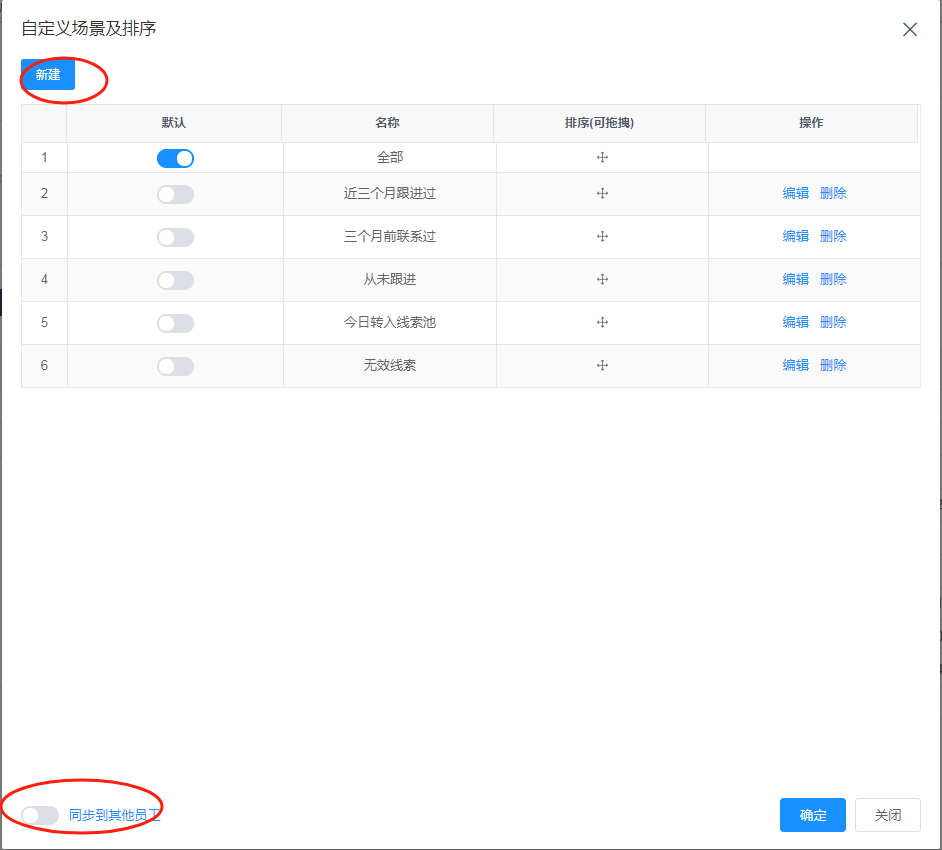The height and width of the screenshot is (850, 942).
Task: Turn on 同步到其他员工 switch
Action: point(40,815)
